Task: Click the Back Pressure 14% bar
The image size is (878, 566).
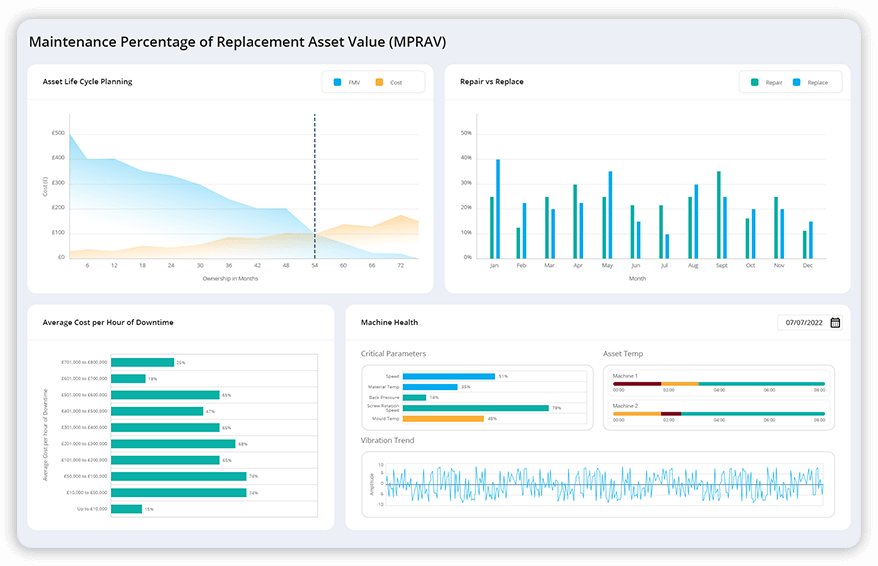Action: coord(414,397)
